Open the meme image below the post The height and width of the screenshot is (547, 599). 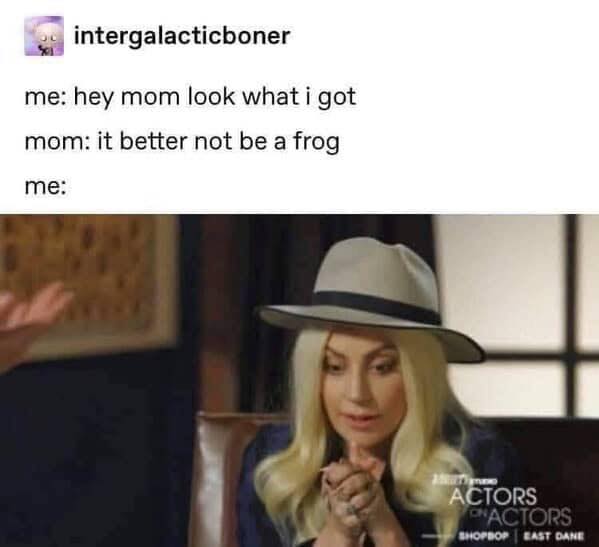300,380
